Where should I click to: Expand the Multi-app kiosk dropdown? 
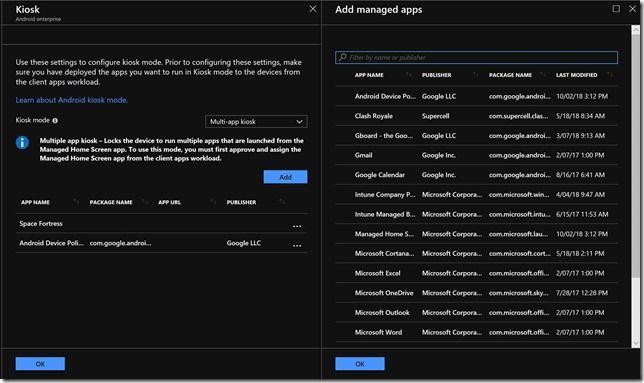pyautogui.click(x=256, y=122)
